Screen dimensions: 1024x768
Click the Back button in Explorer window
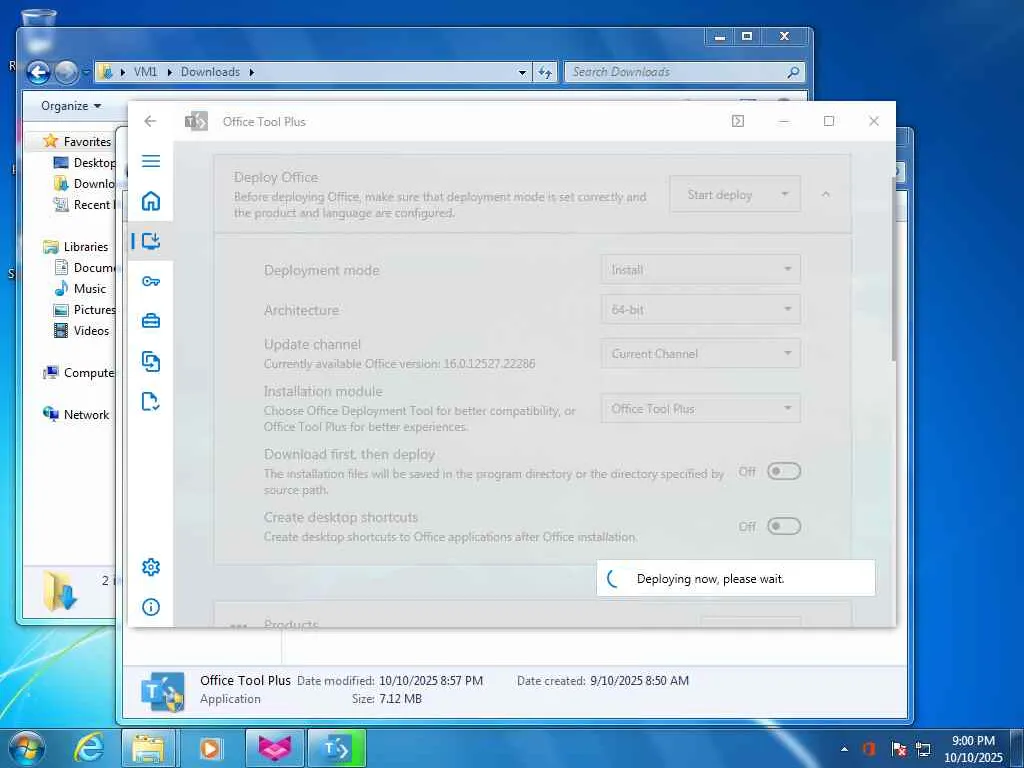pos(39,72)
